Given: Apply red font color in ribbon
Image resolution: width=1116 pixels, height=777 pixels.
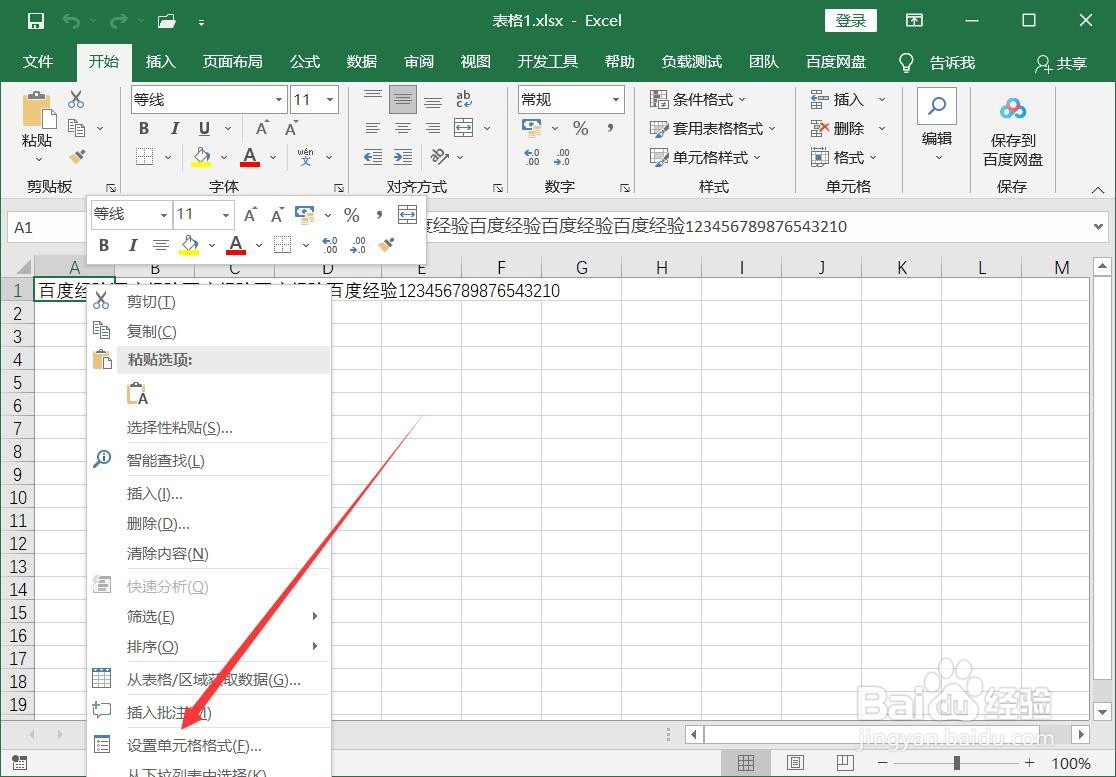Looking at the screenshot, I should (250, 157).
